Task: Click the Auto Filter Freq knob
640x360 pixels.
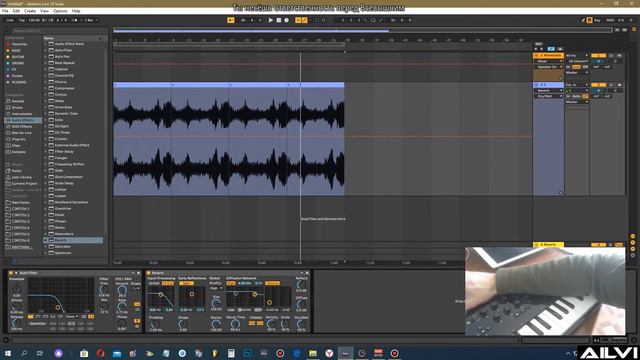Action: 104,289
